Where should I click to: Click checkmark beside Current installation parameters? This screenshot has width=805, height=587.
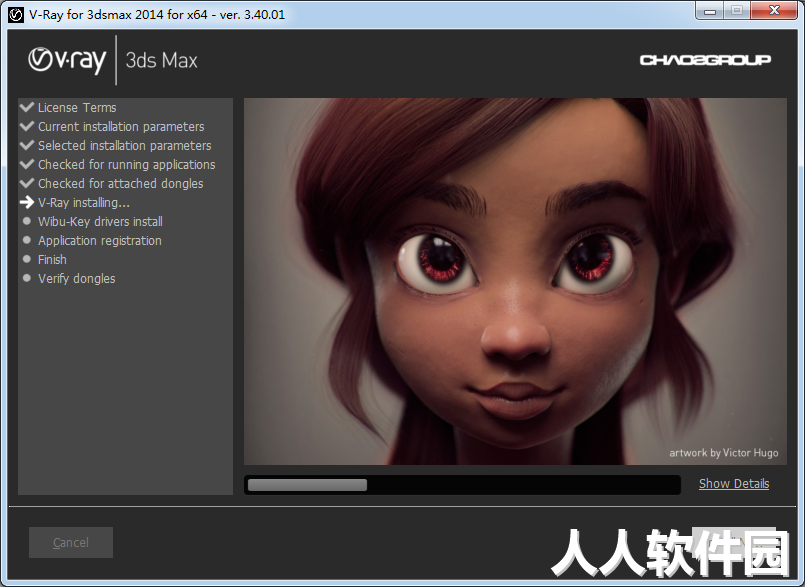click(x=27, y=126)
